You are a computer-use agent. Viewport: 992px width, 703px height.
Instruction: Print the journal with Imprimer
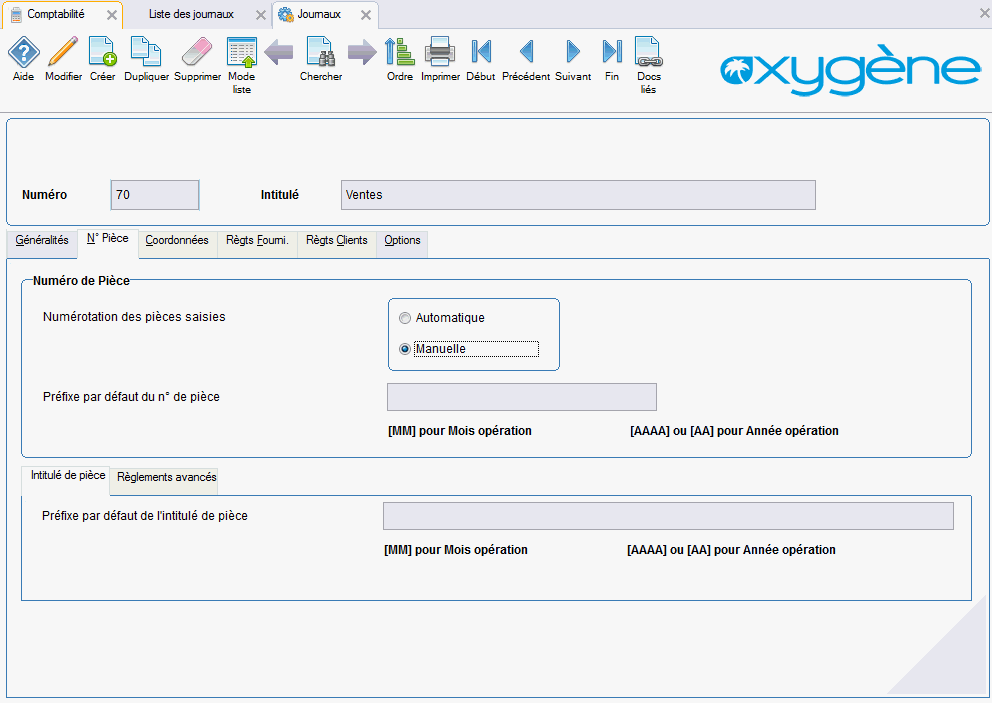tap(440, 52)
